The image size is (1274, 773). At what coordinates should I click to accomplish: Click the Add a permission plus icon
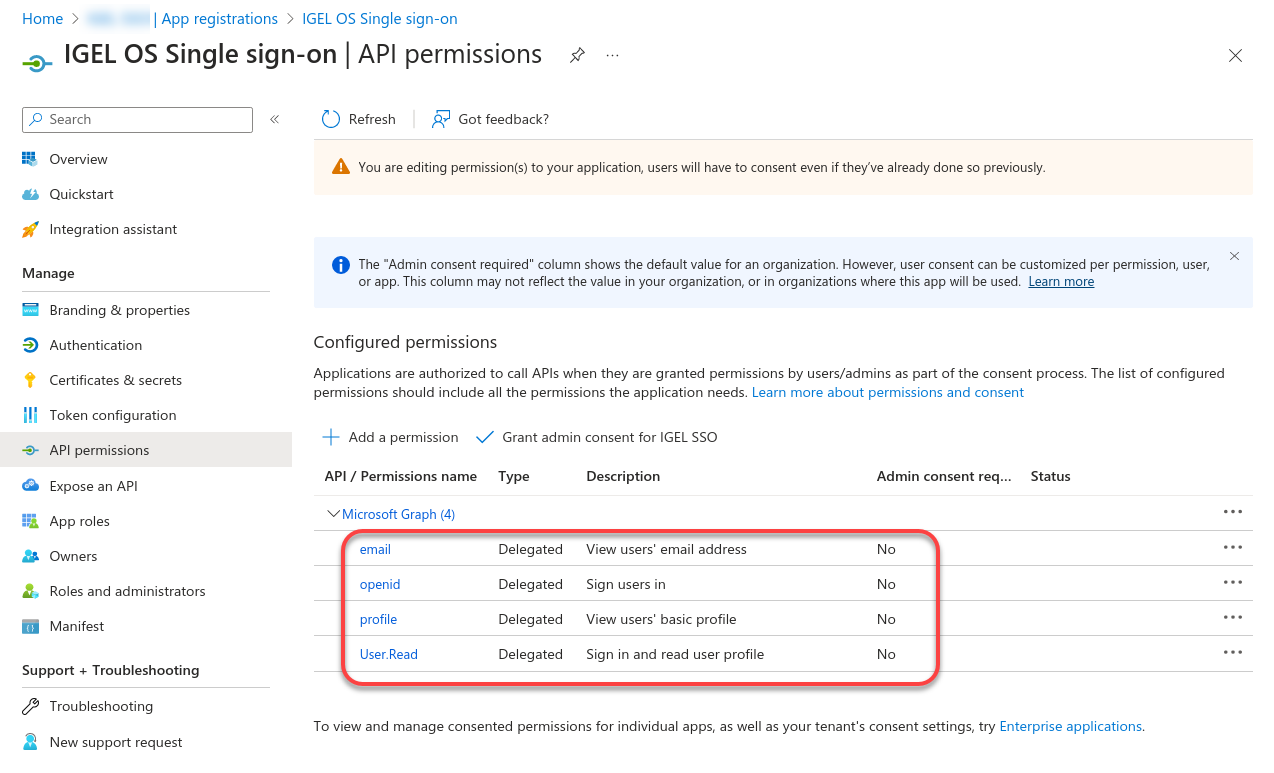[x=331, y=437]
